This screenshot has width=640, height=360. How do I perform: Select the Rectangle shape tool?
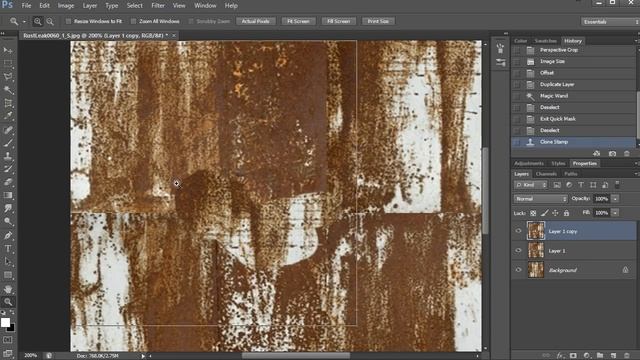(x=8, y=275)
